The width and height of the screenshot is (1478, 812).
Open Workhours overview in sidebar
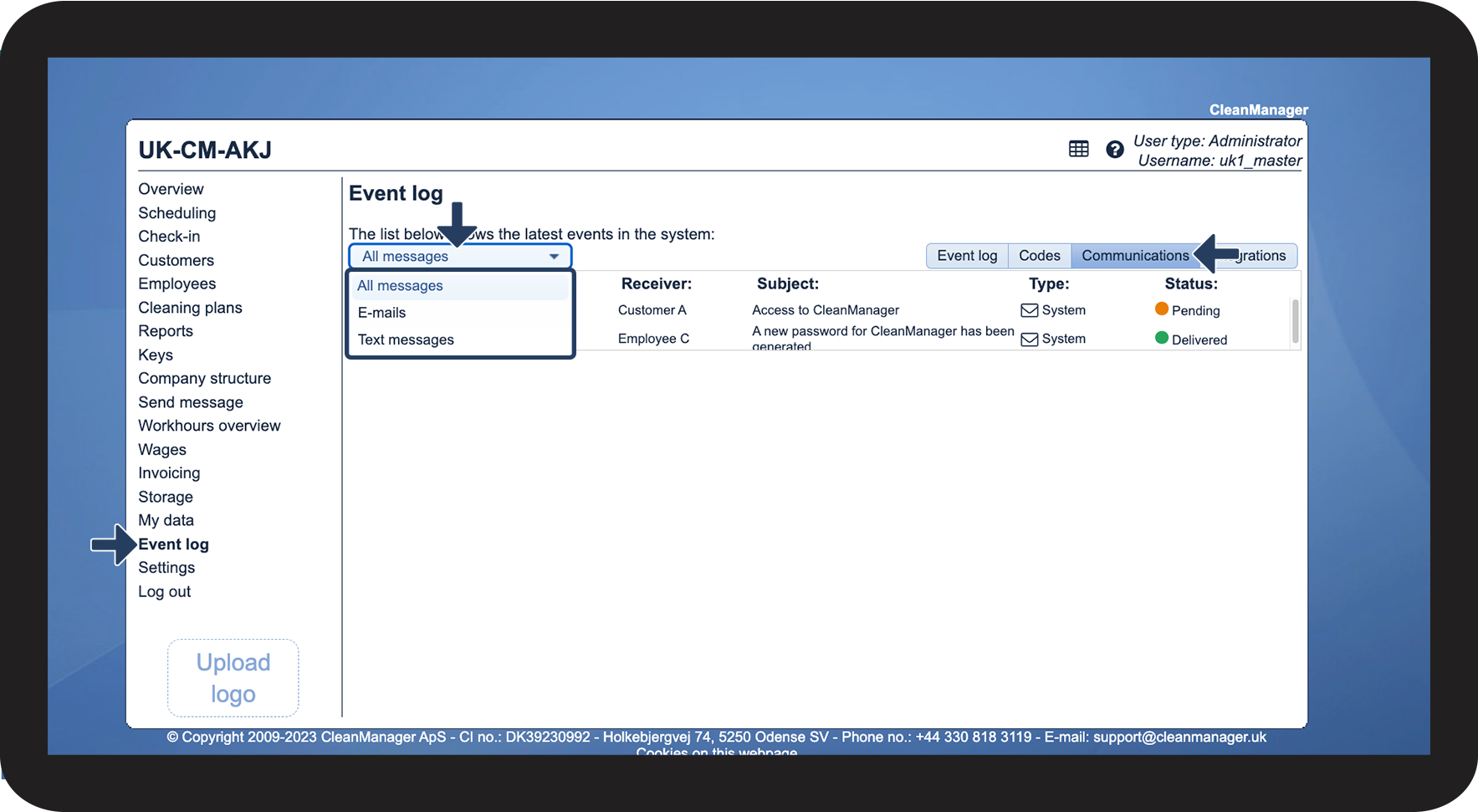pos(209,426)
